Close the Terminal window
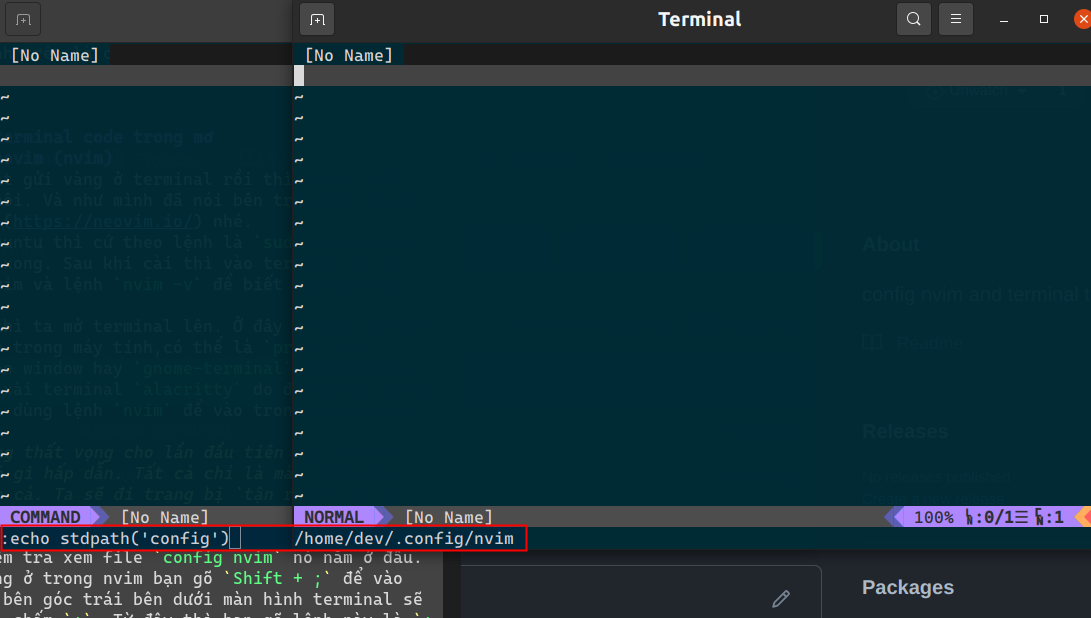Image resolution: width=1091 pixels, height=618 pixels. [x=1081, y=19]
